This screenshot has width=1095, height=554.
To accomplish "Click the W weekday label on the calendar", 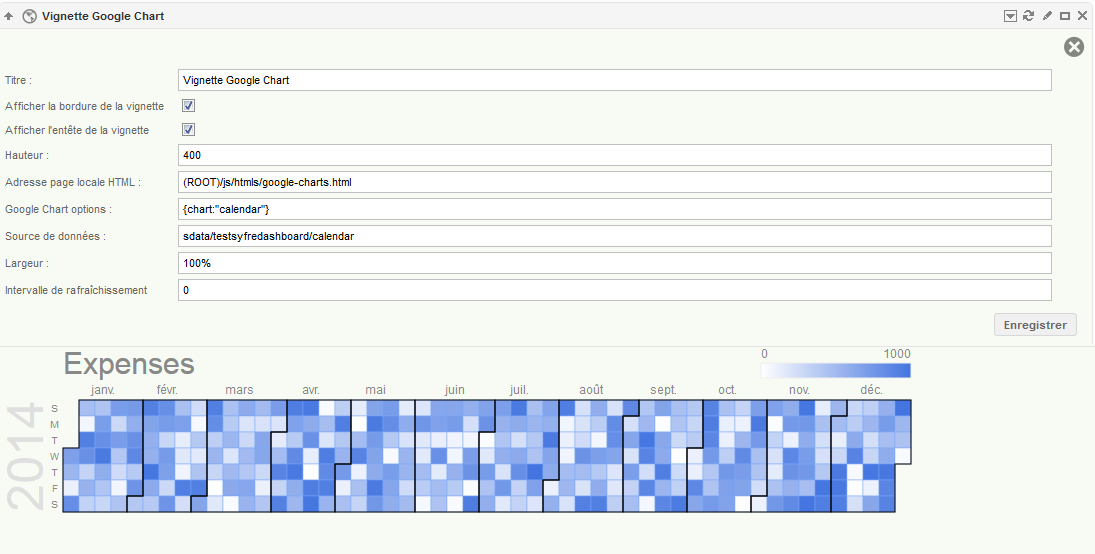I will coord(54,456).
